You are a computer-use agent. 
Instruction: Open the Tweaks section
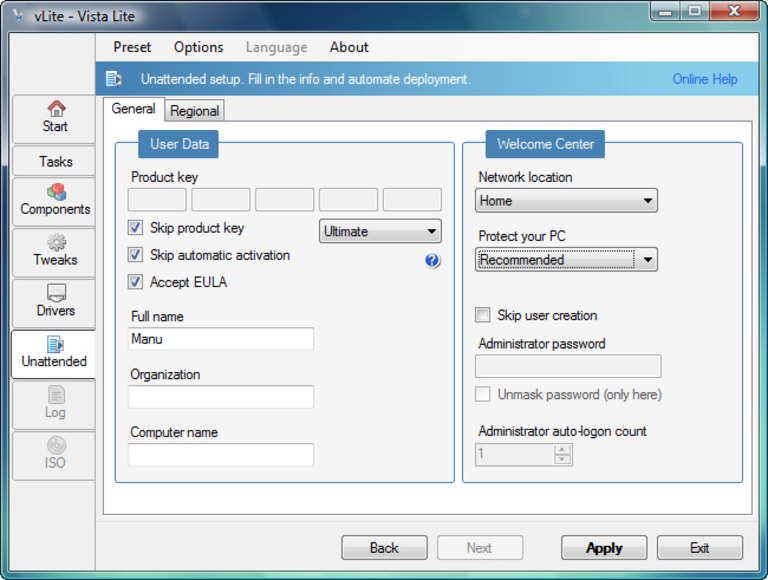click(54, 252)
